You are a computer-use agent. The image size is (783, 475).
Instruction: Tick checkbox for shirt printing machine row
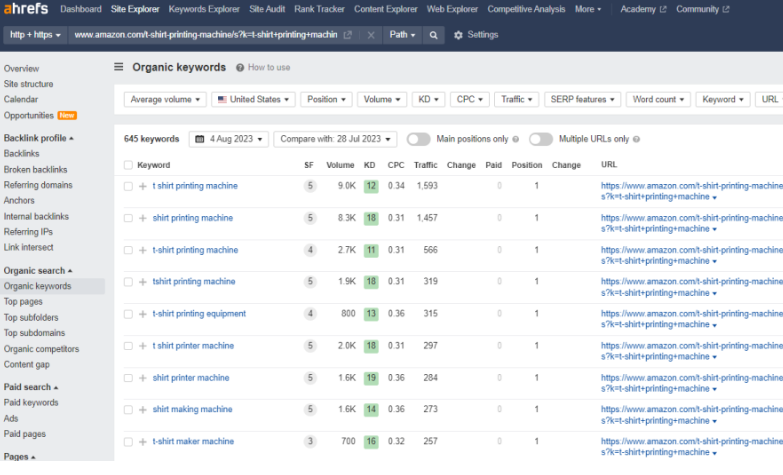[128, 218]
